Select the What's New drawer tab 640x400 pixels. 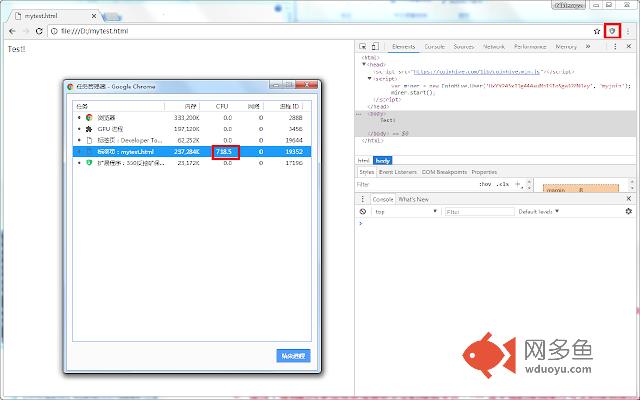pos(413,199)
